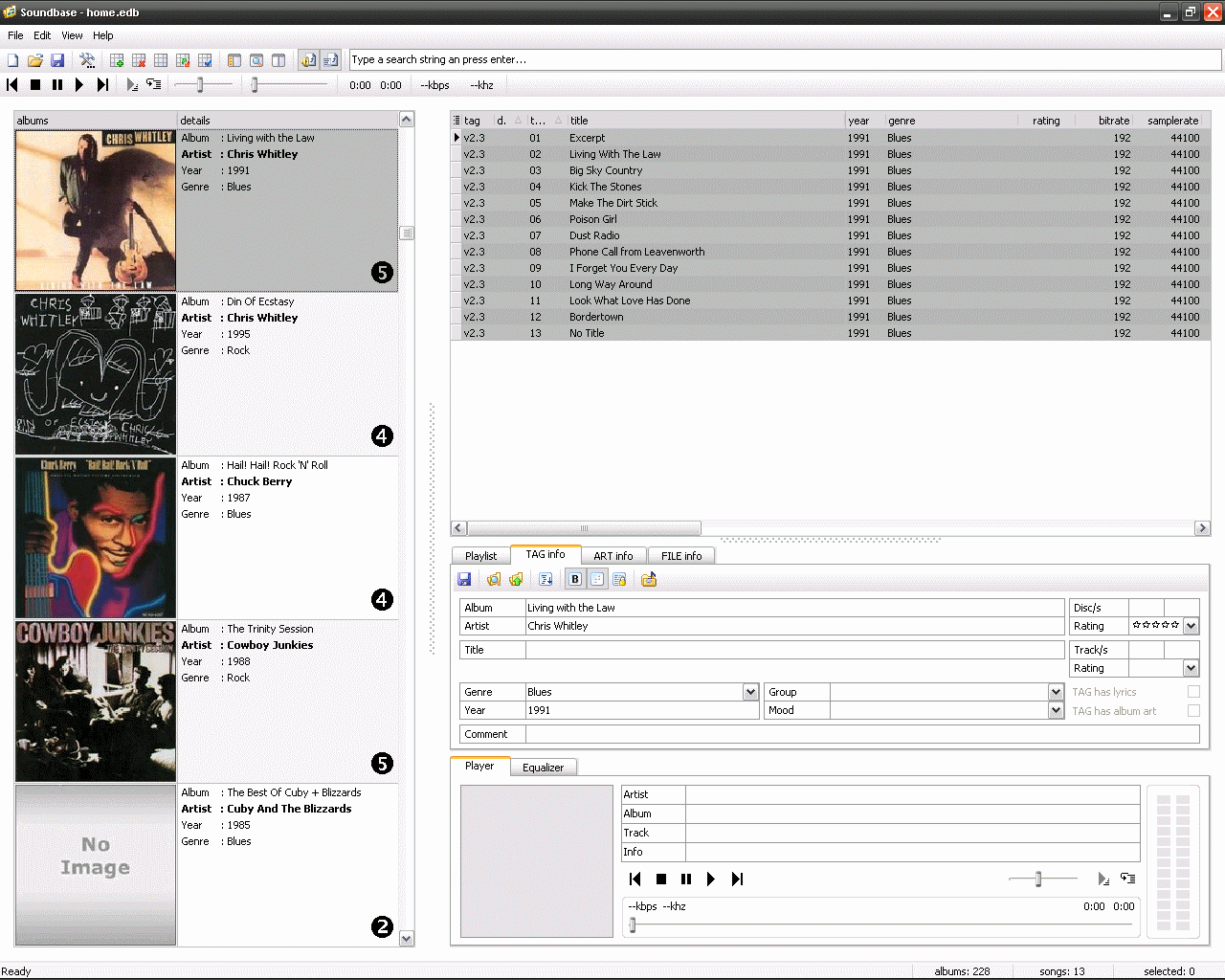Expand the Genre dropdown showing Blues

pos(750,692)
